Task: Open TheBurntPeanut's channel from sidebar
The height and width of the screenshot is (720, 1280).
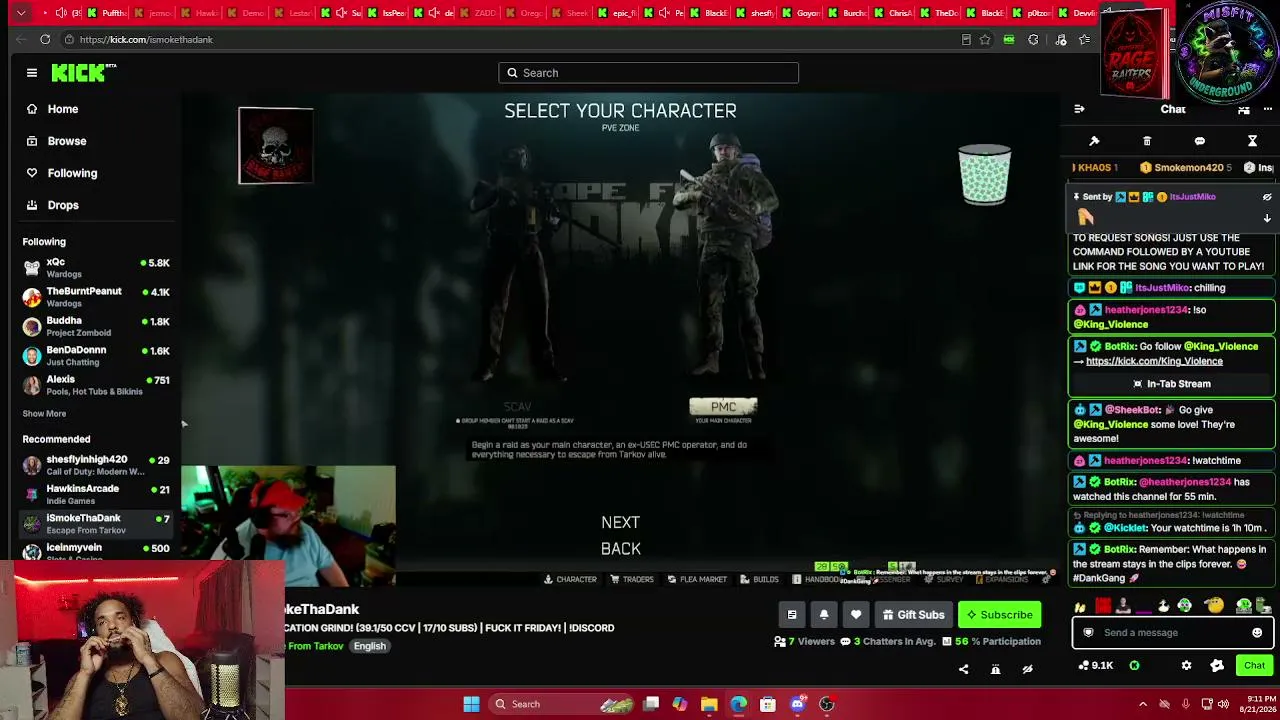Action: point(96,297)
